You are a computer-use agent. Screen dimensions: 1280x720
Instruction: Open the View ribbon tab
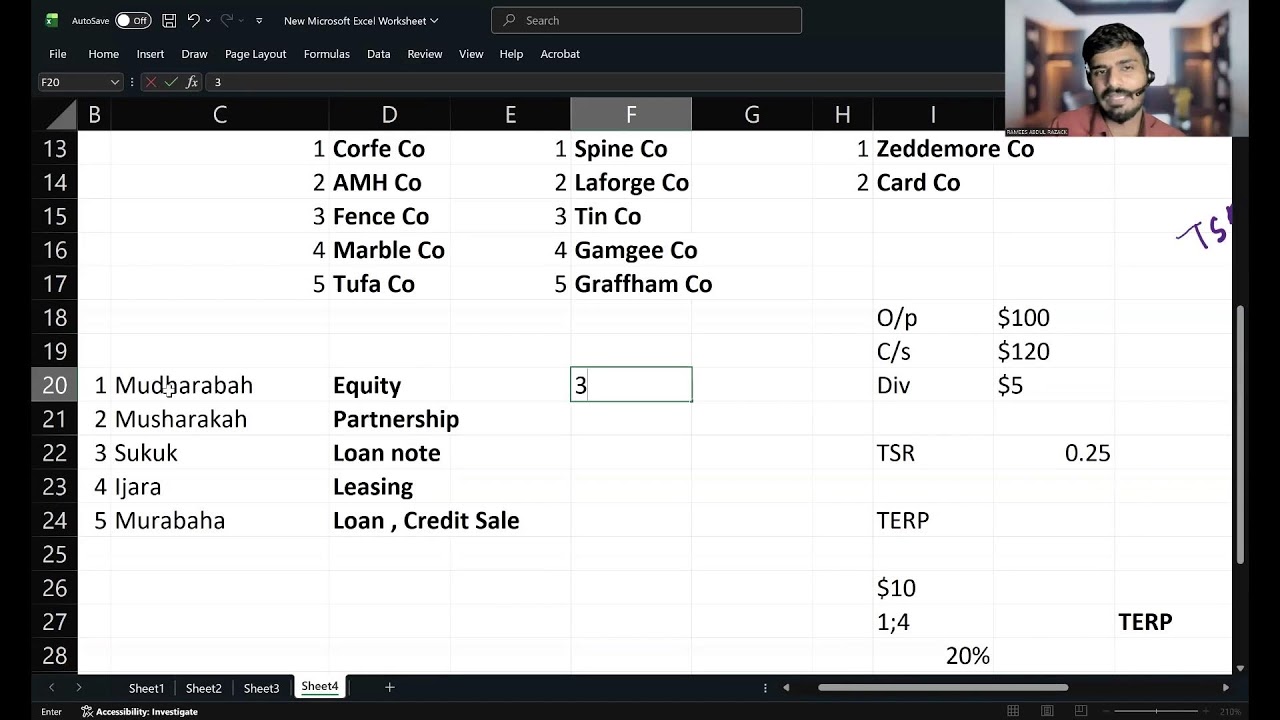click(x=471, y=54)
